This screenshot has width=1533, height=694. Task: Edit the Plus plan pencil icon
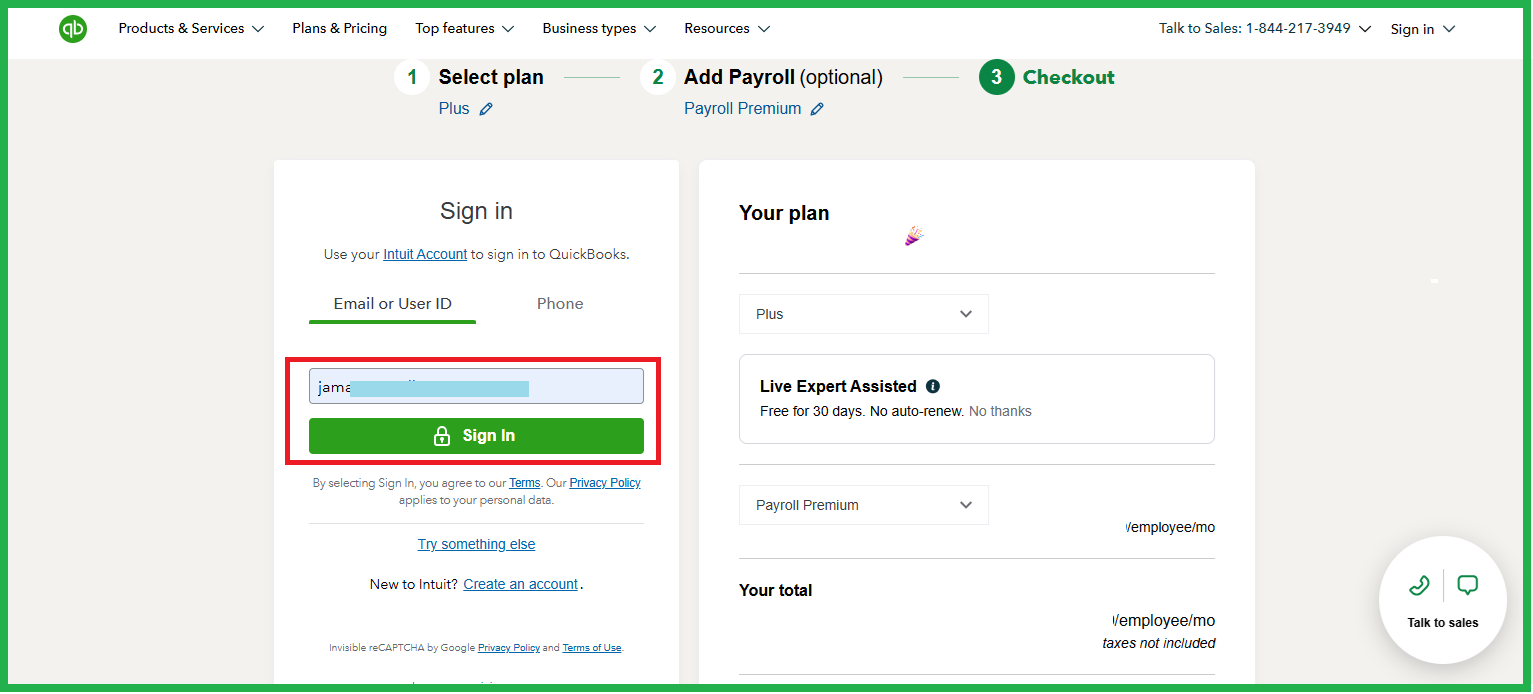(x=486, y=109)
